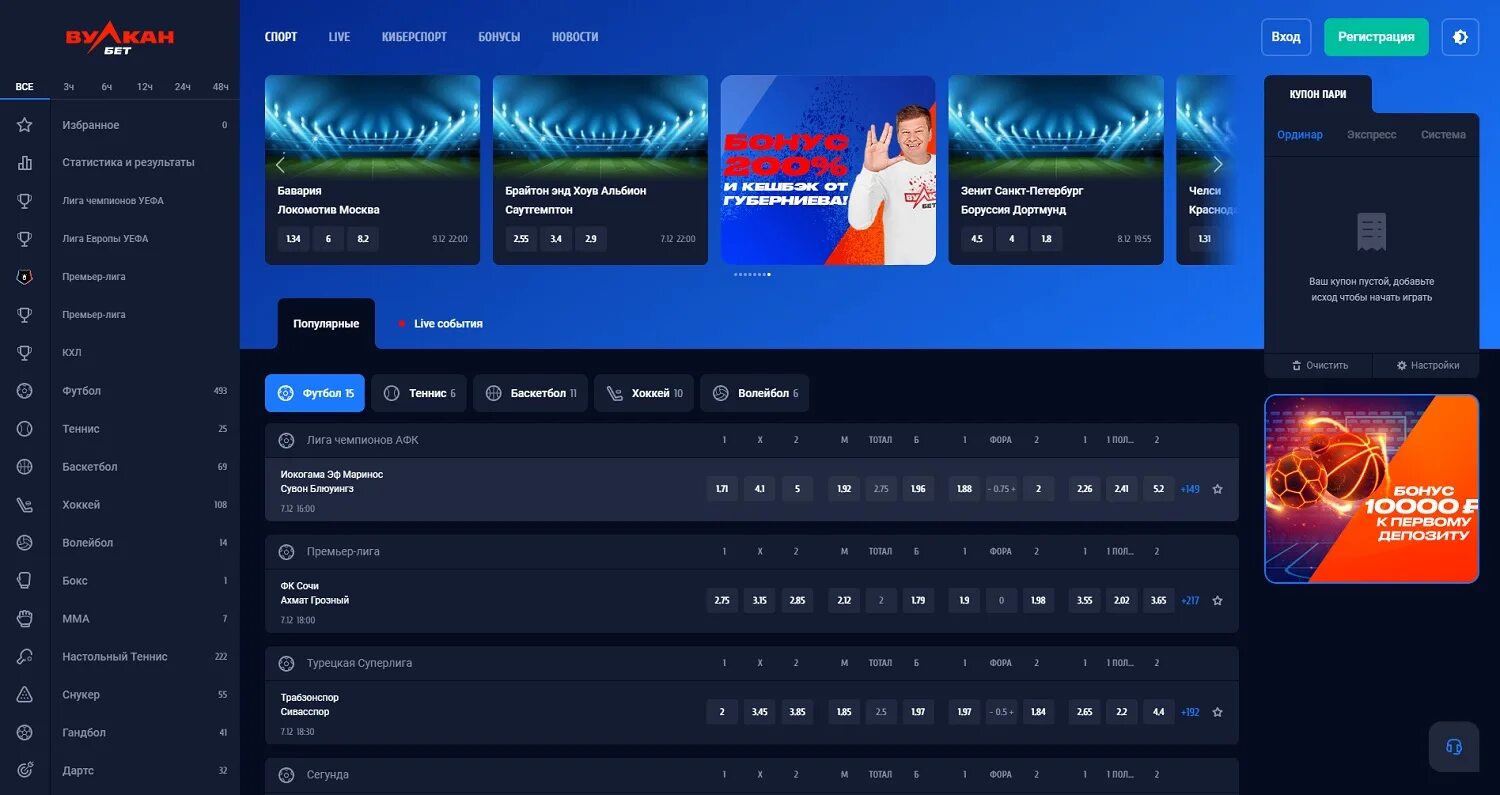
Task: Switch to the Live события tab
Action: [x=440, y=324]
